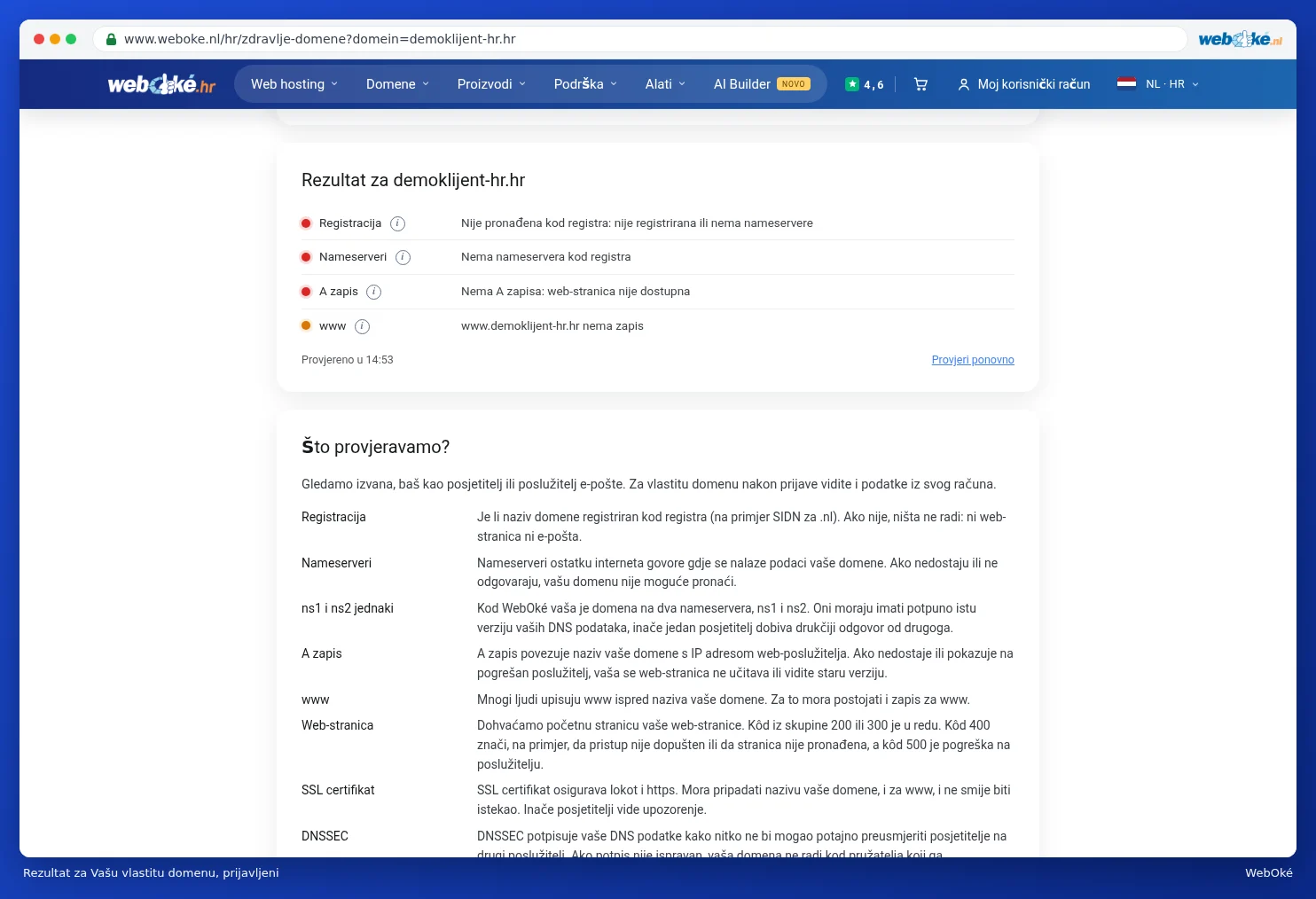Click the WebOké.hr logo in navbar

[x=161, y=84]
